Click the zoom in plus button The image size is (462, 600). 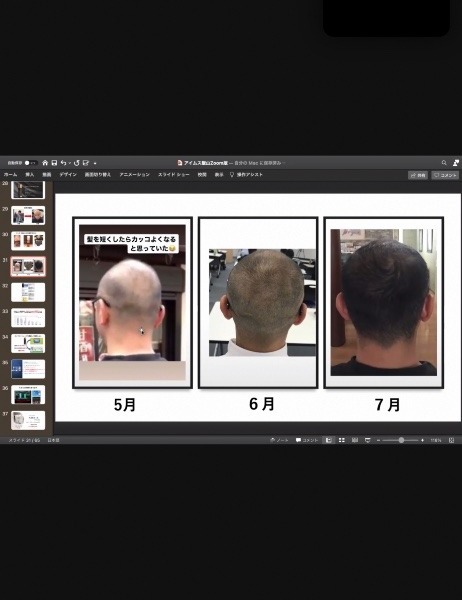point(423,440)
